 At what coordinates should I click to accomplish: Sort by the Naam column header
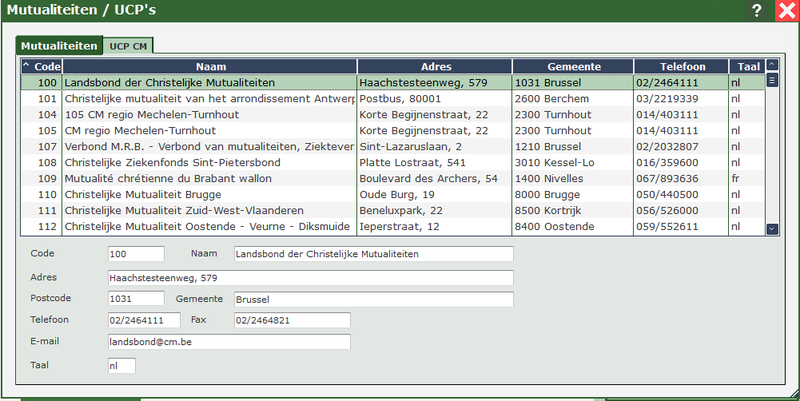click(x=210, y=66)
